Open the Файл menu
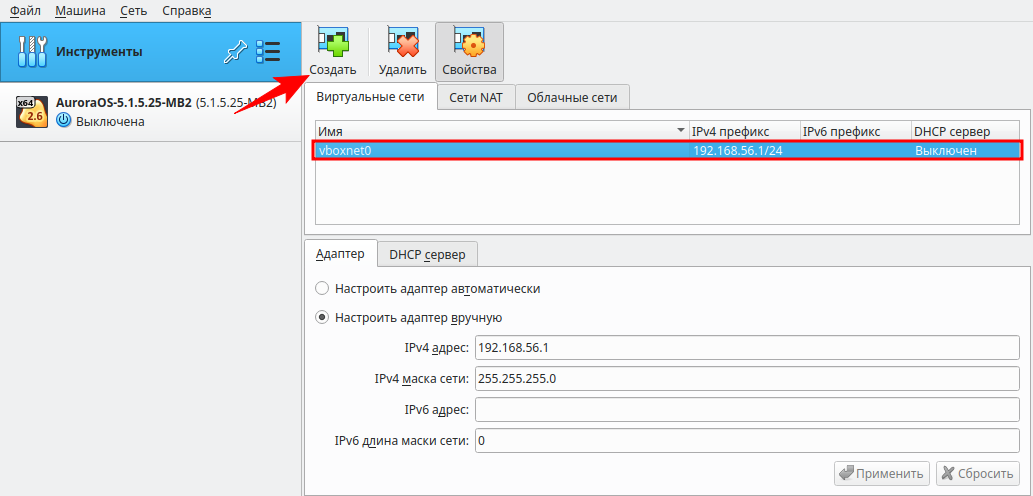The height and width of the screenshot is (496, 1033). (x=25, y=11)
